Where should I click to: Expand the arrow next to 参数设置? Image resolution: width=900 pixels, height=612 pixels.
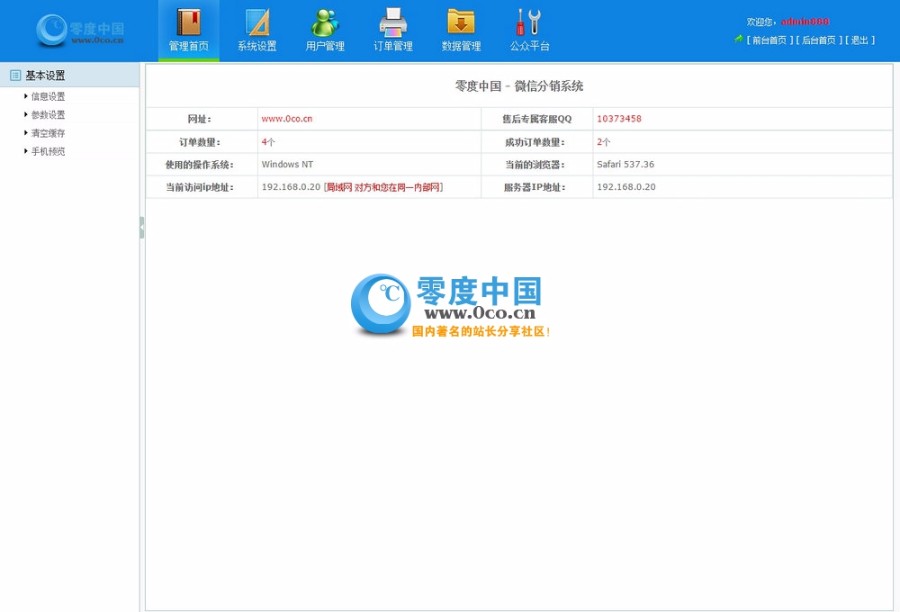(x=26, y=114)
